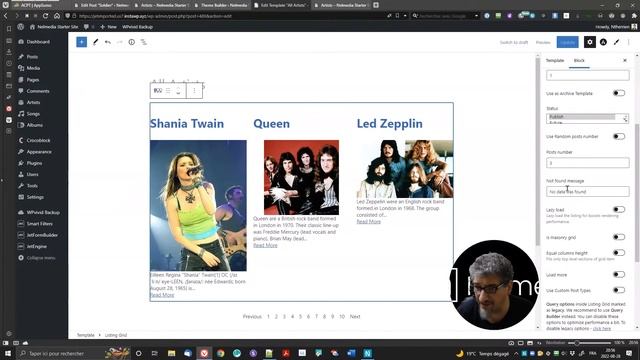This screenshot has height=360, width=640.
Task: Select Publish in the Status list box
Action: [x=581, y=117]
